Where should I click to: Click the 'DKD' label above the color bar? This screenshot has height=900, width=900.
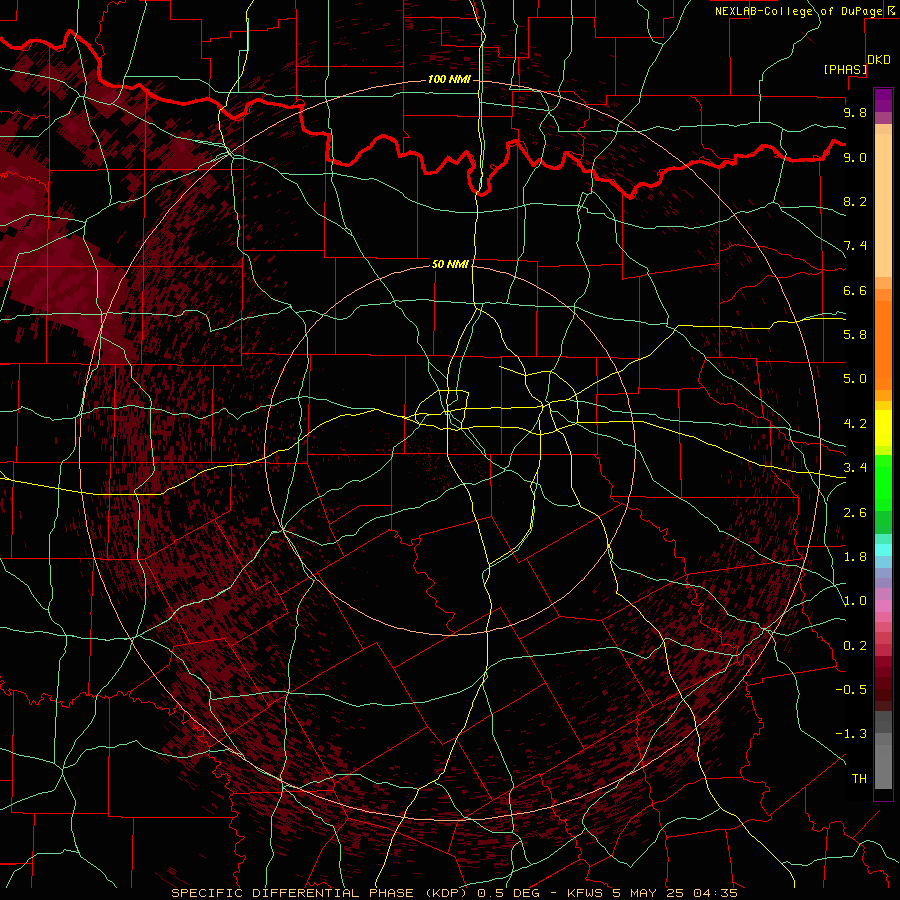click(x=879, y=60)
